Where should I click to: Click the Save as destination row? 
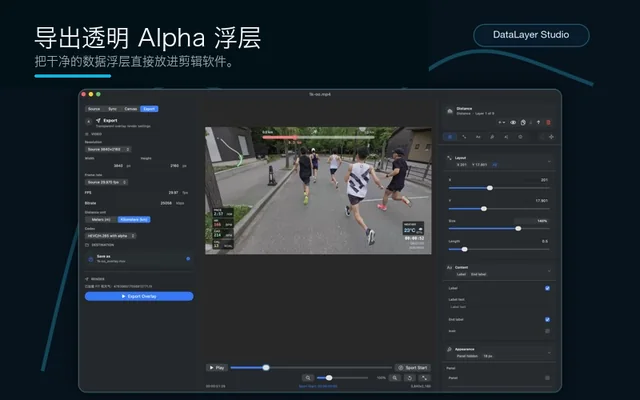[139, 259]
